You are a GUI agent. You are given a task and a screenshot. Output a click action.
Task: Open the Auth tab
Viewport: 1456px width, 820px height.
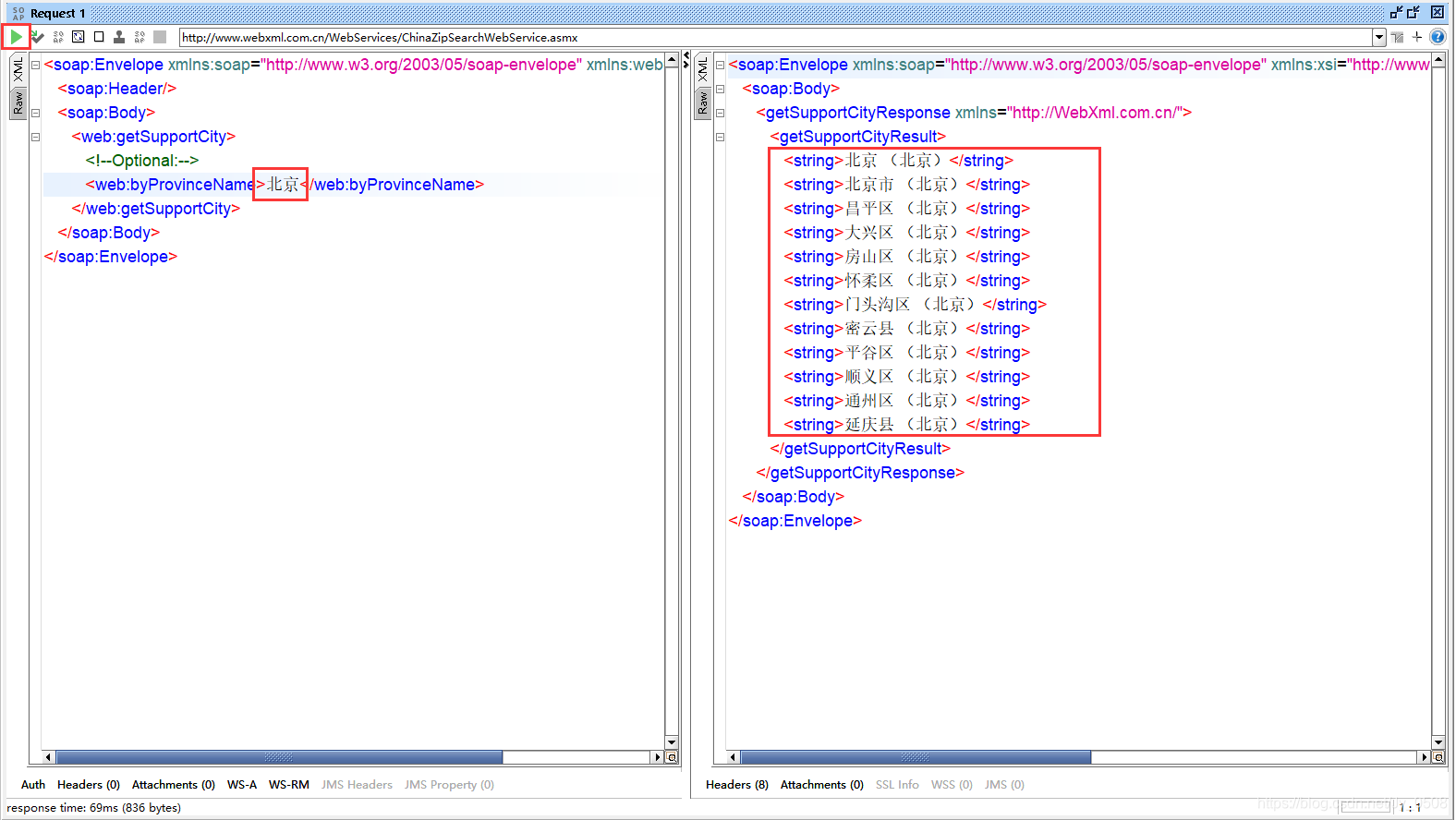coord(33,785)
